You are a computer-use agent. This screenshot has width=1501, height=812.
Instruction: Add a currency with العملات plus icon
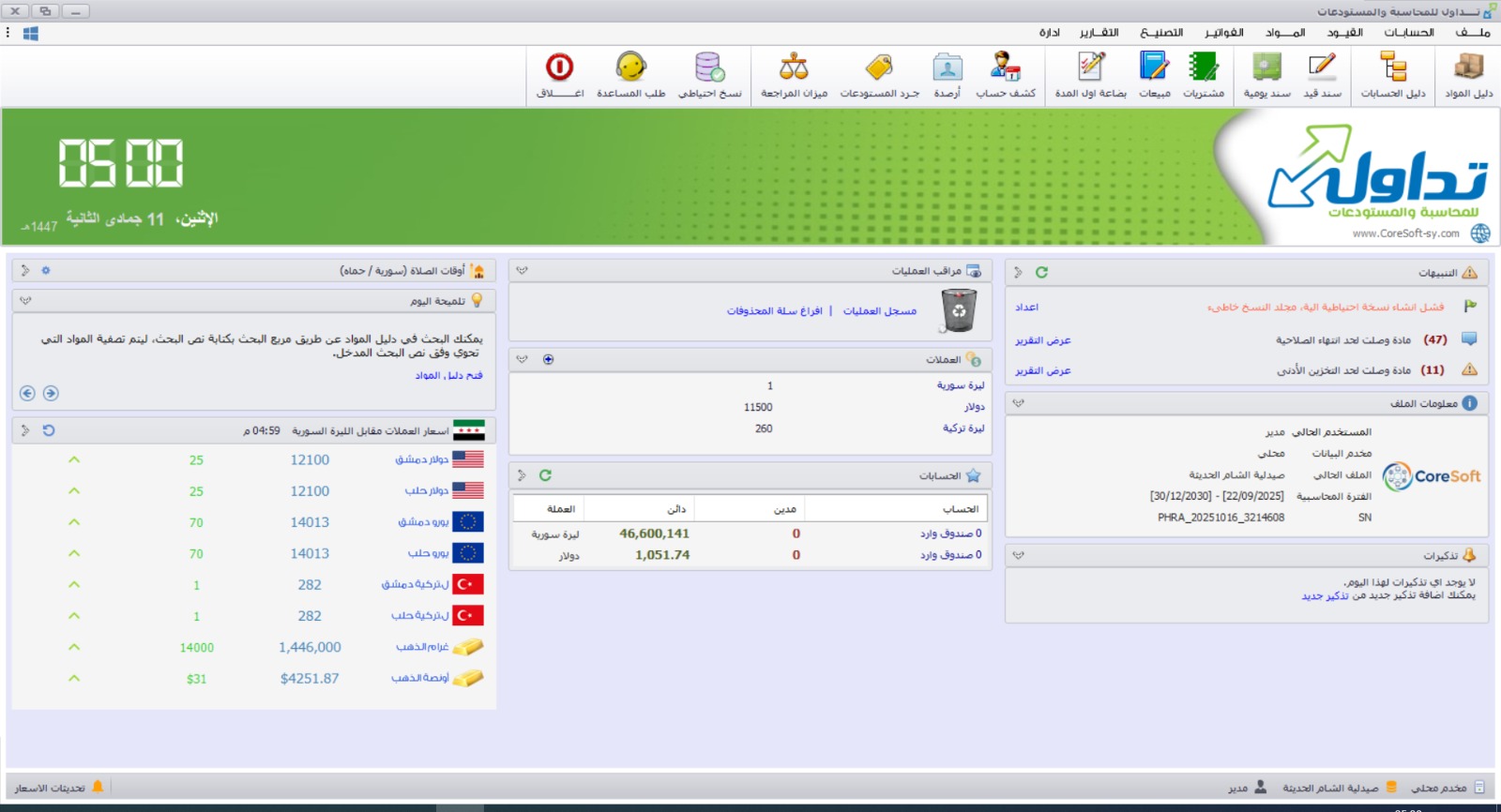point(549,360)
